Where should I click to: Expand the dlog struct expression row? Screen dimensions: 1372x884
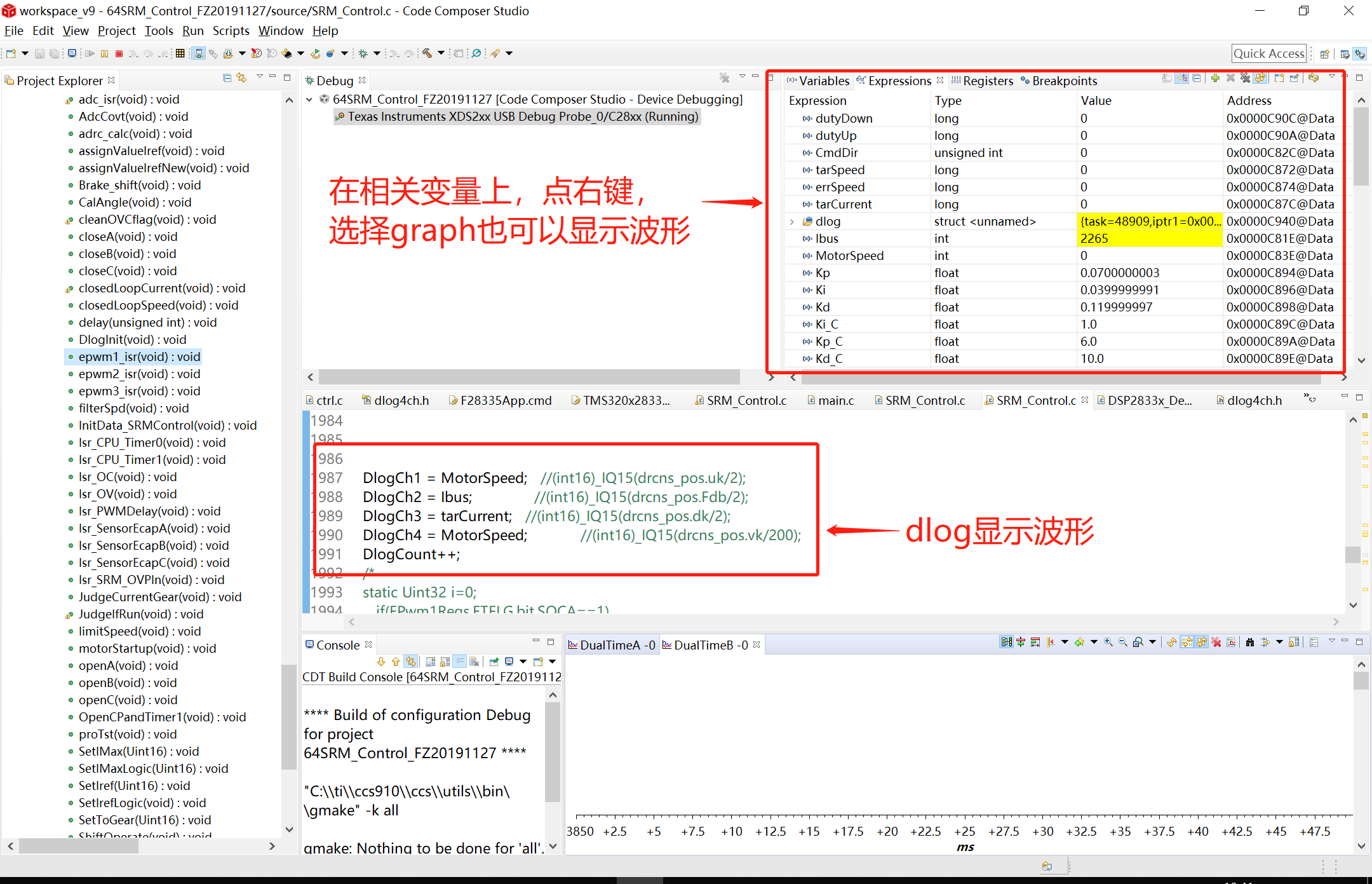click(x=792, y=222)
